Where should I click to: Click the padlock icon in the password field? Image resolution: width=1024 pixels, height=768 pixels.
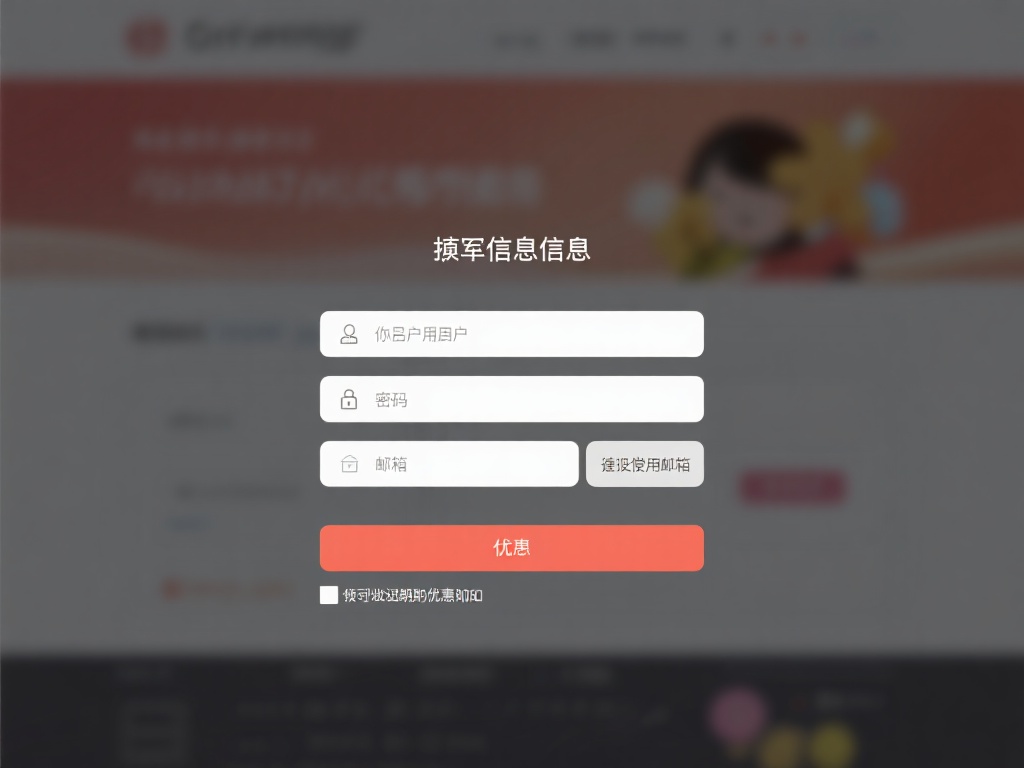349,399
